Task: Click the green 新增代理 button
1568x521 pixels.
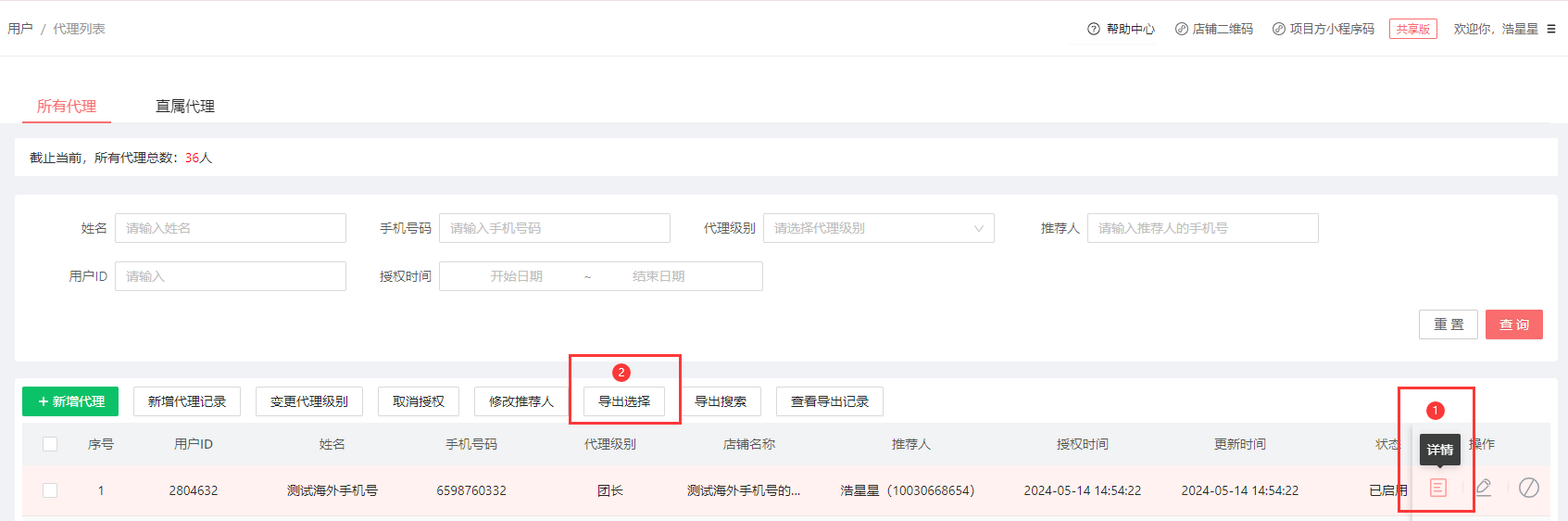Action: (70, 401)
